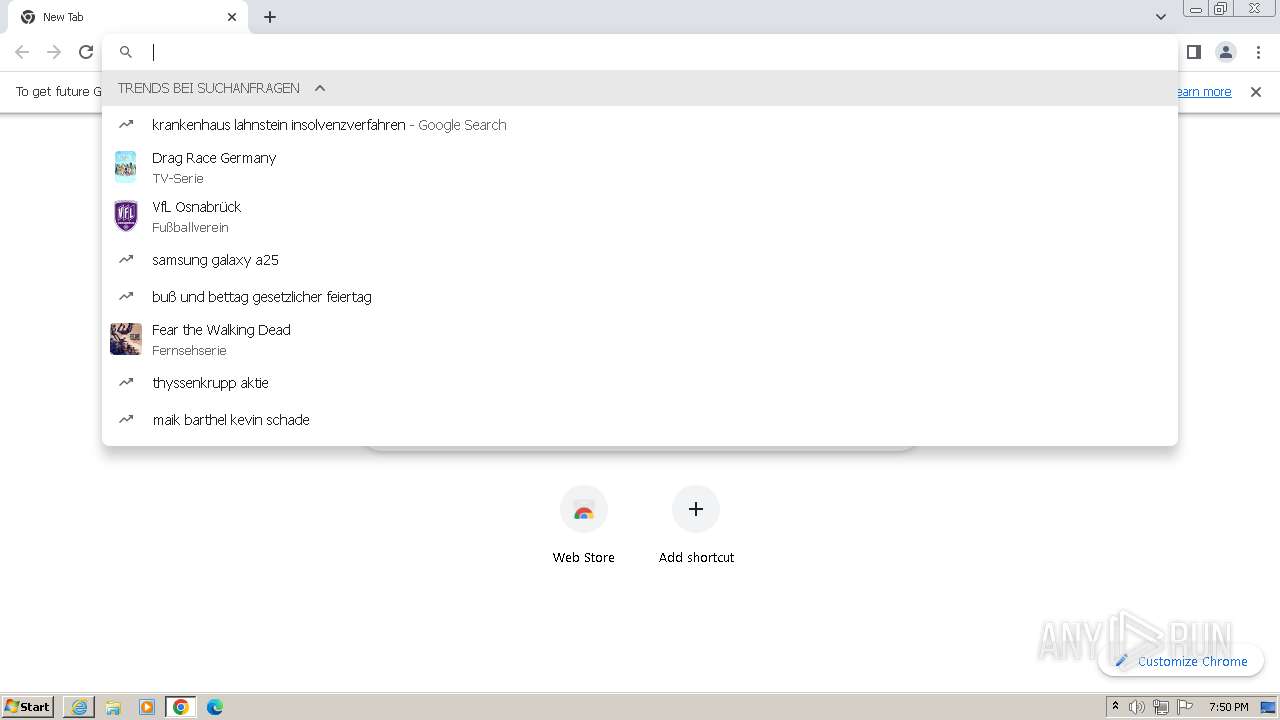Launch Internet Explorer from the taskbar
The height and width of the screenshot is (720, 1280).
(x=79, y=707)
